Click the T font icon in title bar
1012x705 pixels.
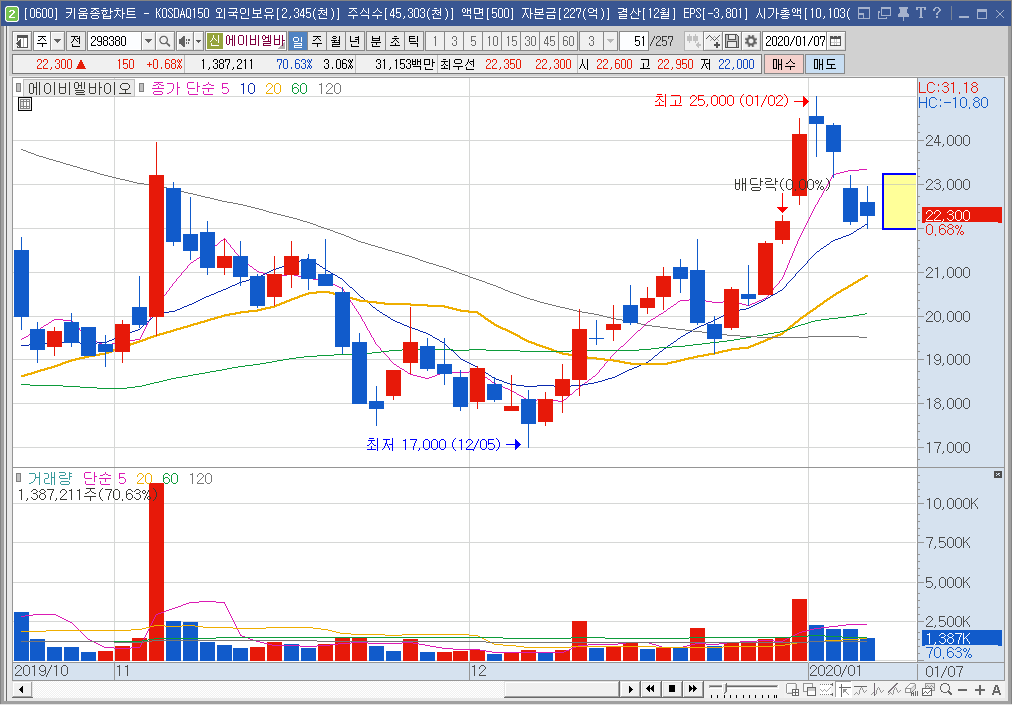tap(920, 13)
